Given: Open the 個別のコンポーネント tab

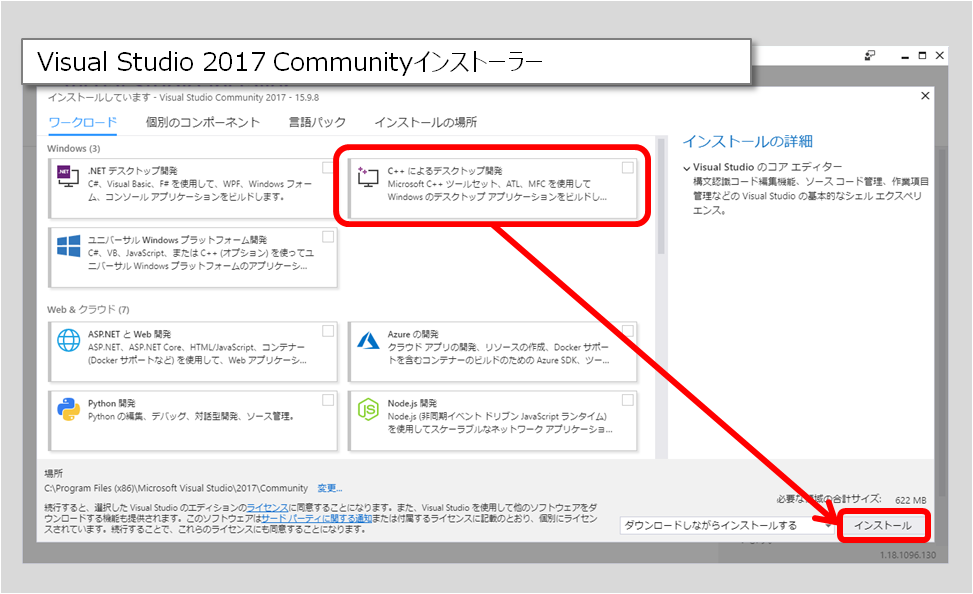Looking at the screenshot, I should click(x=202, y=122).
